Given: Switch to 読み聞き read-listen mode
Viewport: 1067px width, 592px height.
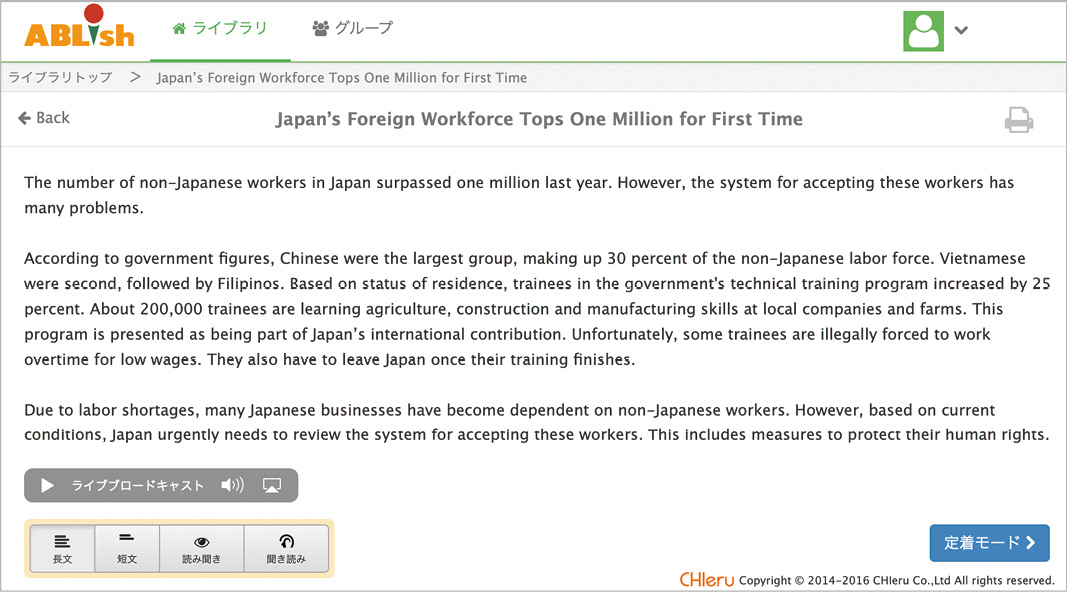Looking at the screenshot, I should [x=201, y=549].
